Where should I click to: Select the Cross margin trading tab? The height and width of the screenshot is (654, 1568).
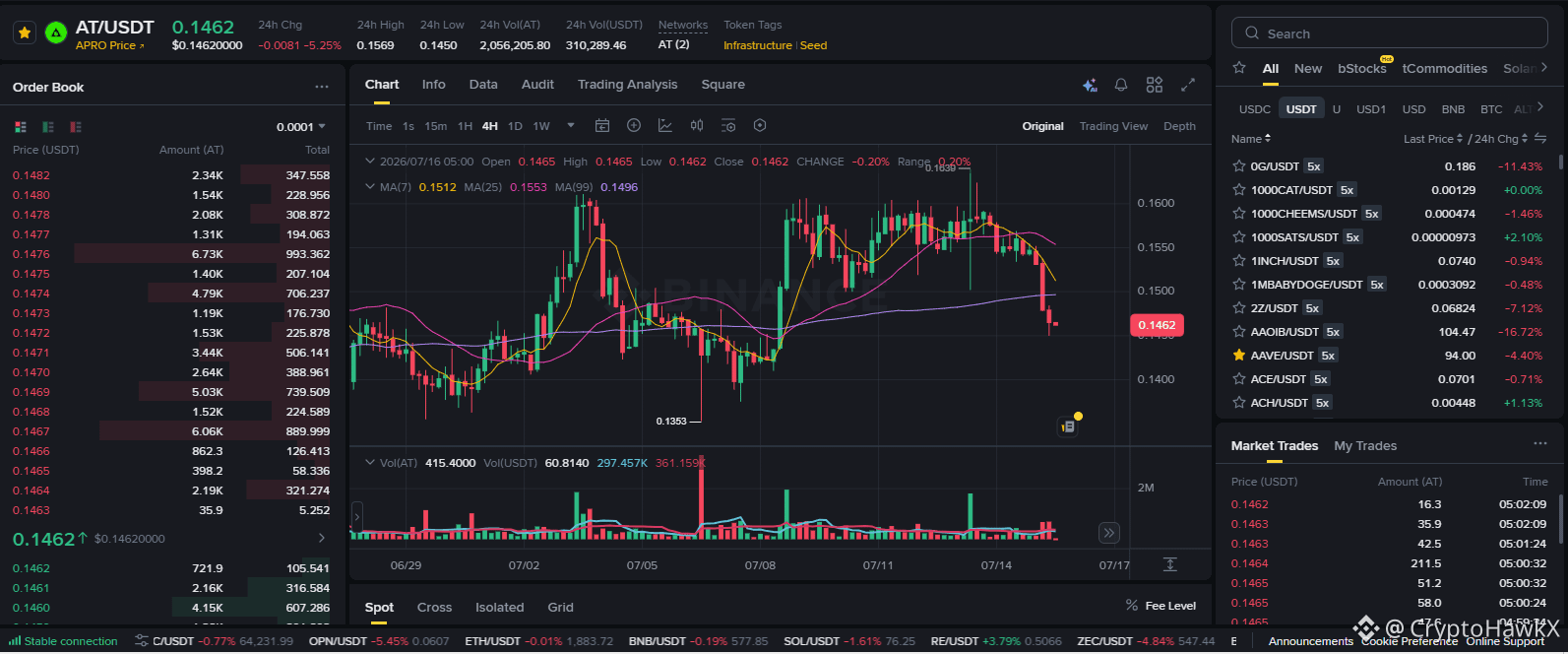click(434, 608)
